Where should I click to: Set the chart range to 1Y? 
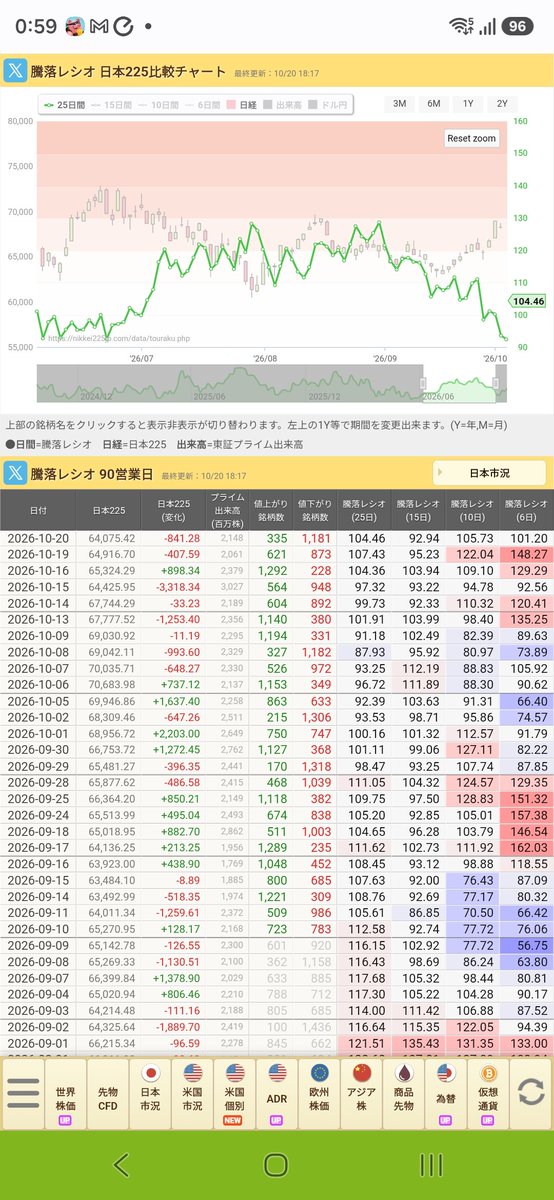pyautogui.click(x=468, y=104)
